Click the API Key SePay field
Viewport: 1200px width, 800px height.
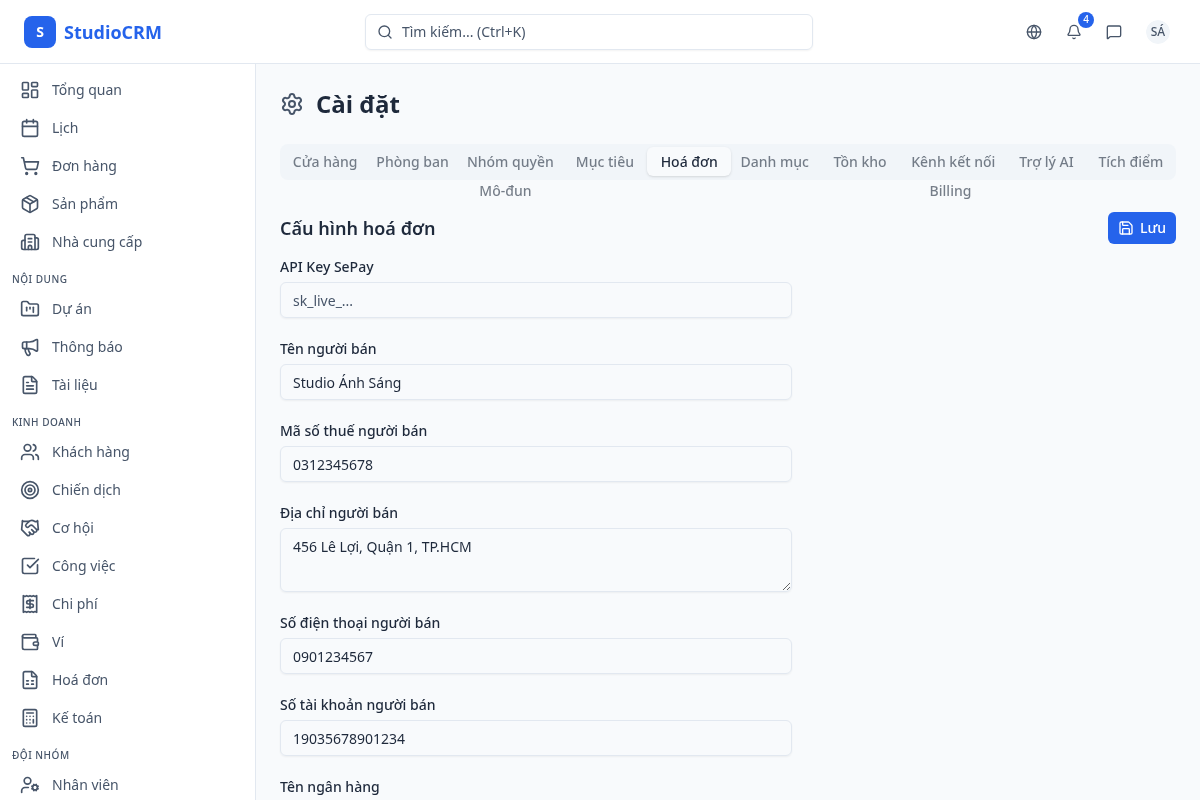(x=535, y=300)
